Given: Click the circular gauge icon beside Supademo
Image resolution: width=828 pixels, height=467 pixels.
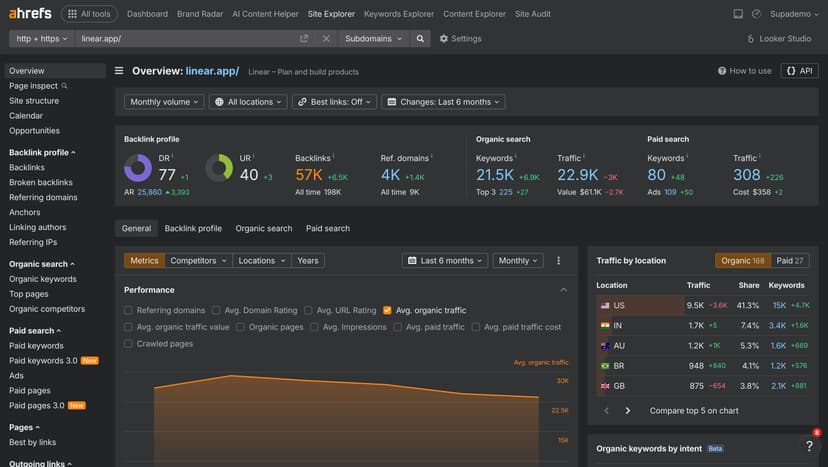Looking at the screenshot, I should (756, 14).
